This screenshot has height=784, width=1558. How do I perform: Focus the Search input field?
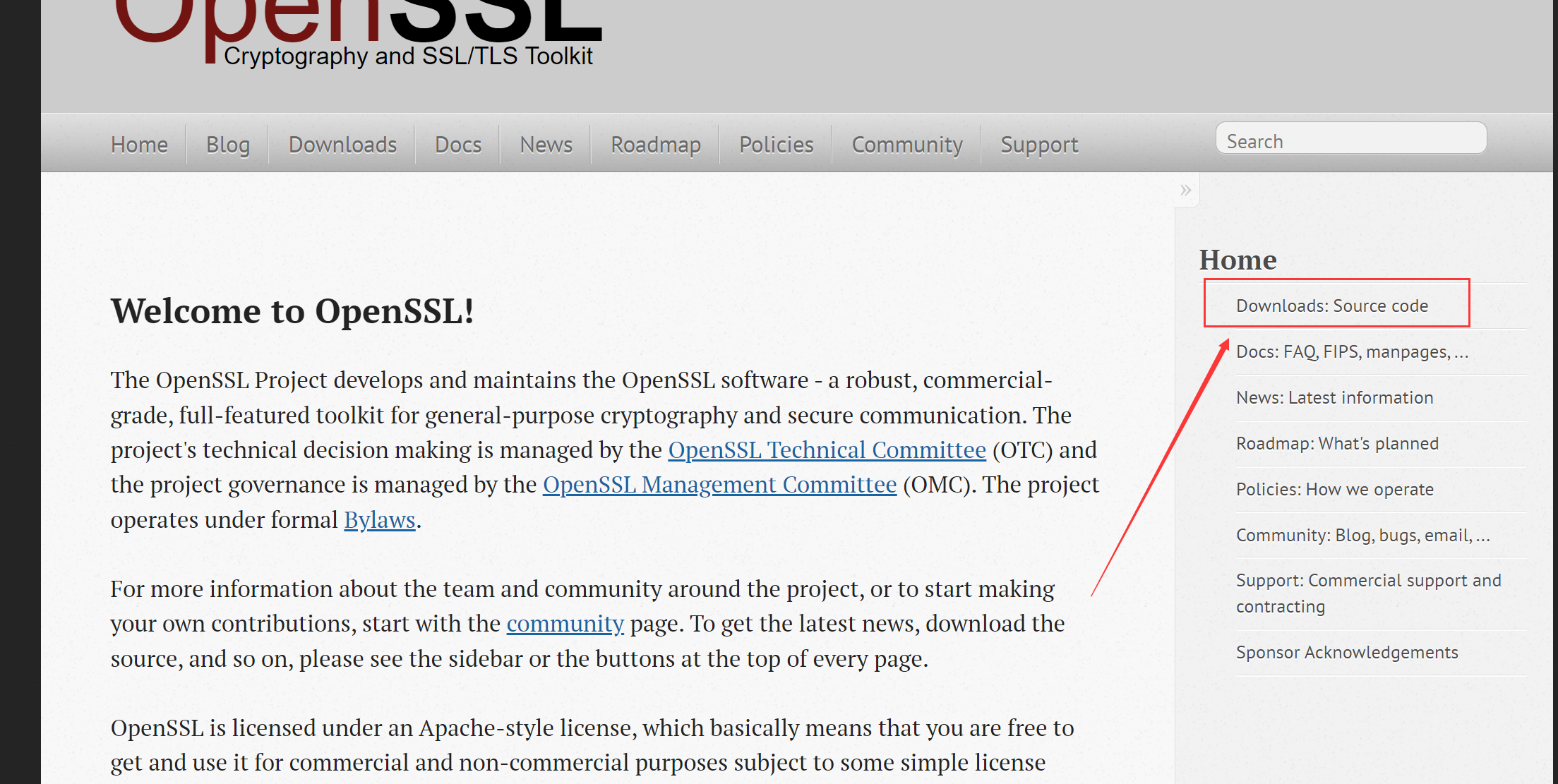[1350, 140]
